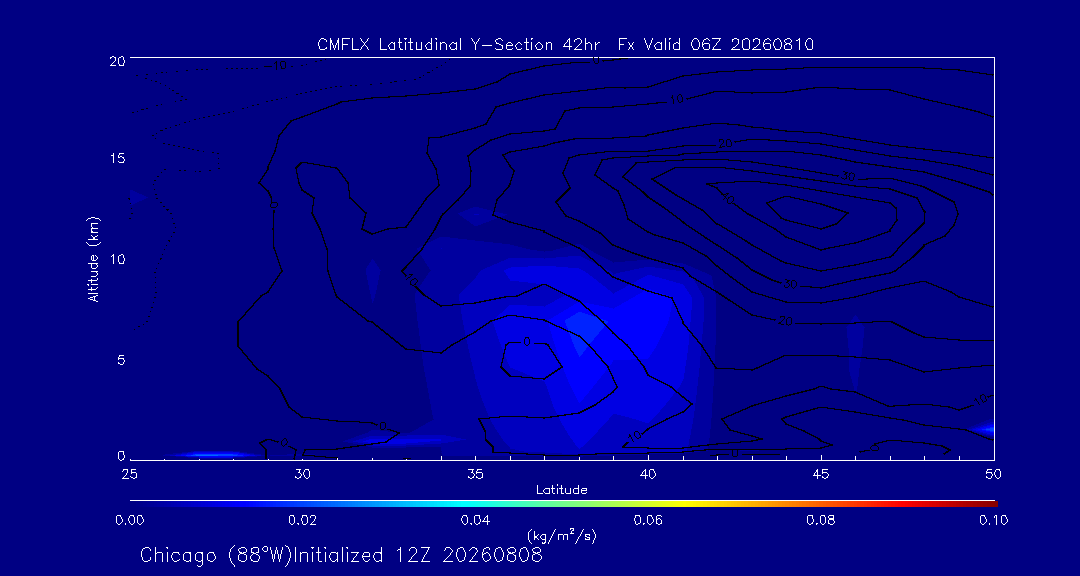The image size is (1080, 576).
Task: Click the CMFLX Latitudinal Y-Section plot title
Action: click(565, 45)
